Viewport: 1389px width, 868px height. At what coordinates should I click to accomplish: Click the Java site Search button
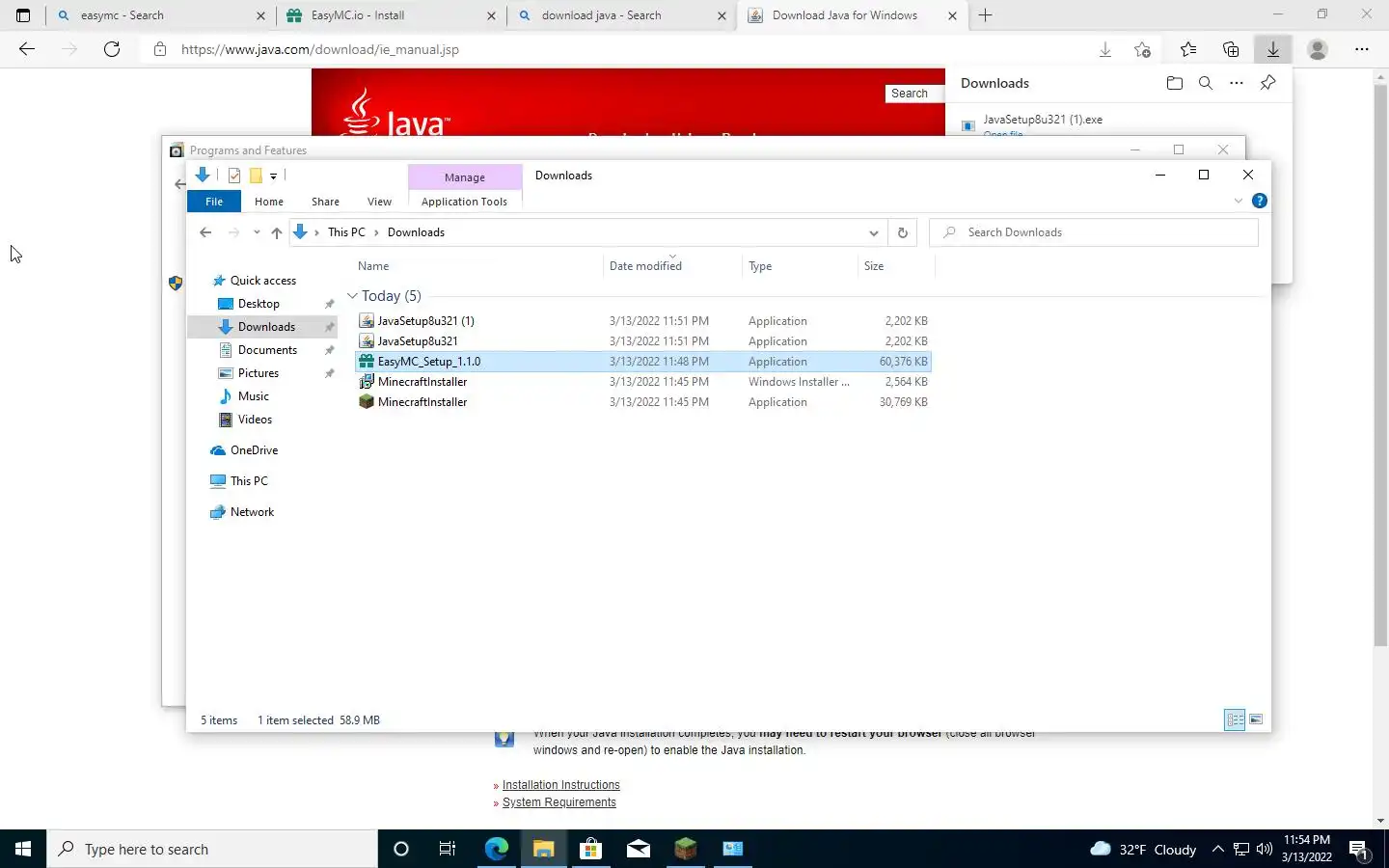pos(910,94)
